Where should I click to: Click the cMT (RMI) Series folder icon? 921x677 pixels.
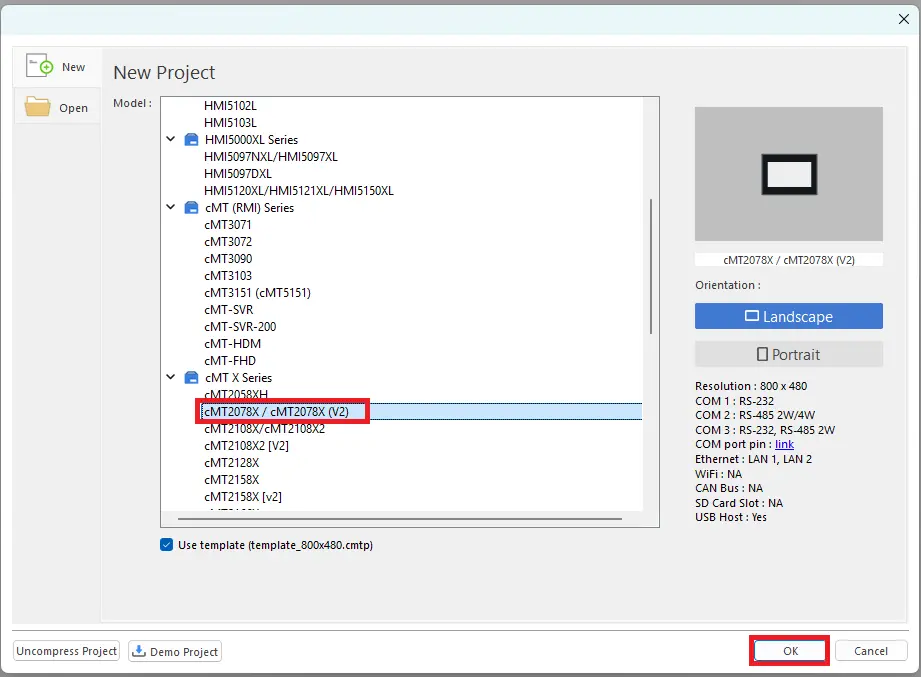191,208
